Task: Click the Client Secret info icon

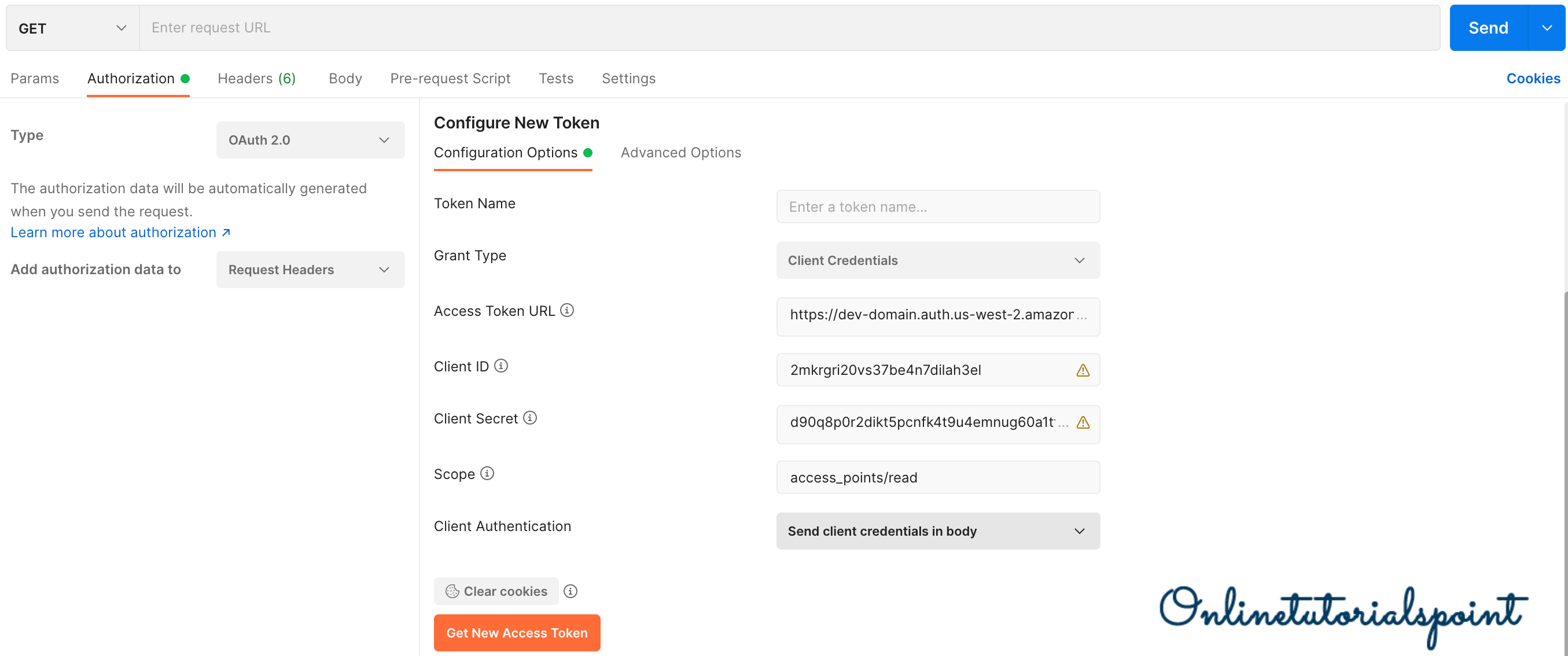Action: tap(529, 418)
